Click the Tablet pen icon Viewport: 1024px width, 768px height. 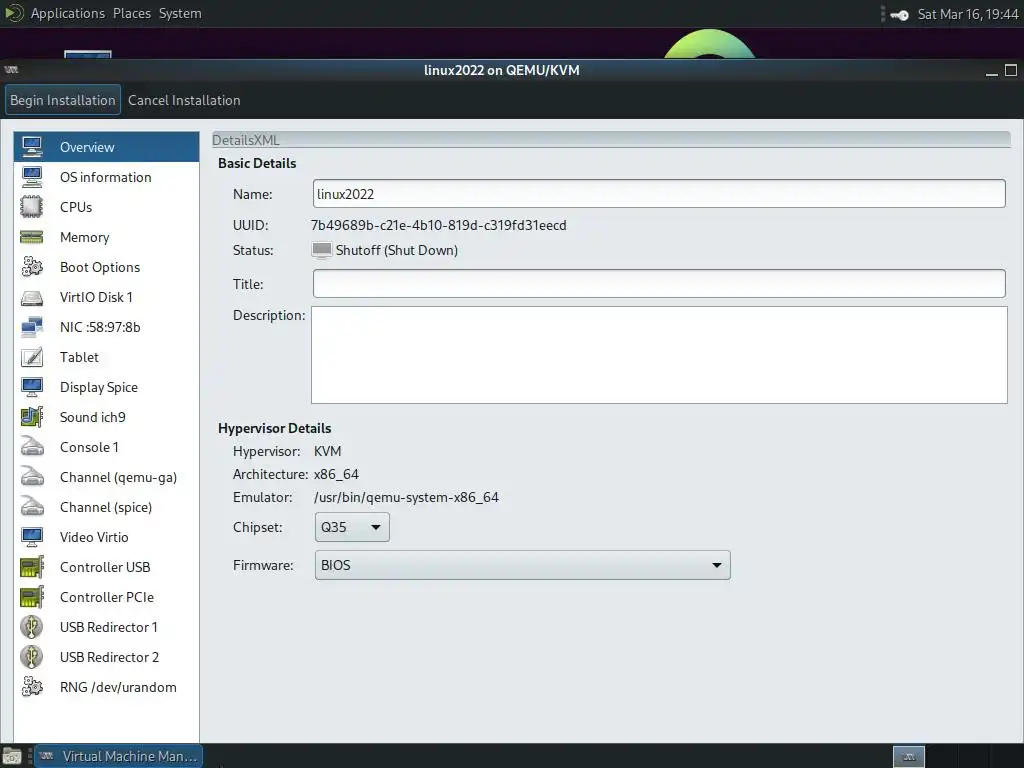pos(32,357)
